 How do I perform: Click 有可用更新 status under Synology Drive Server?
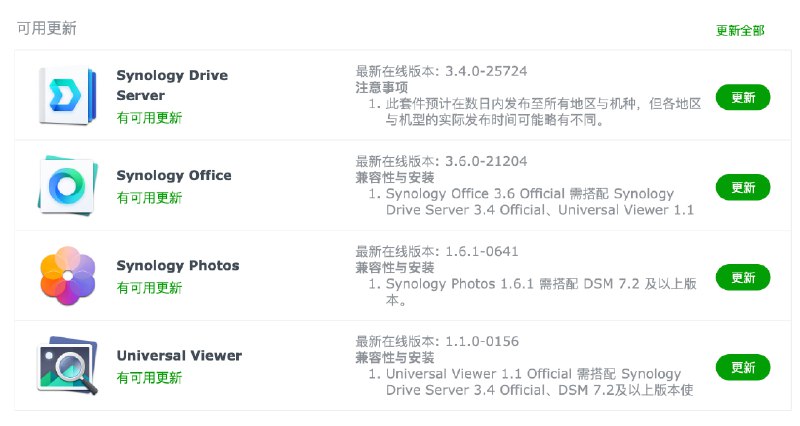[x=150, y=118]
